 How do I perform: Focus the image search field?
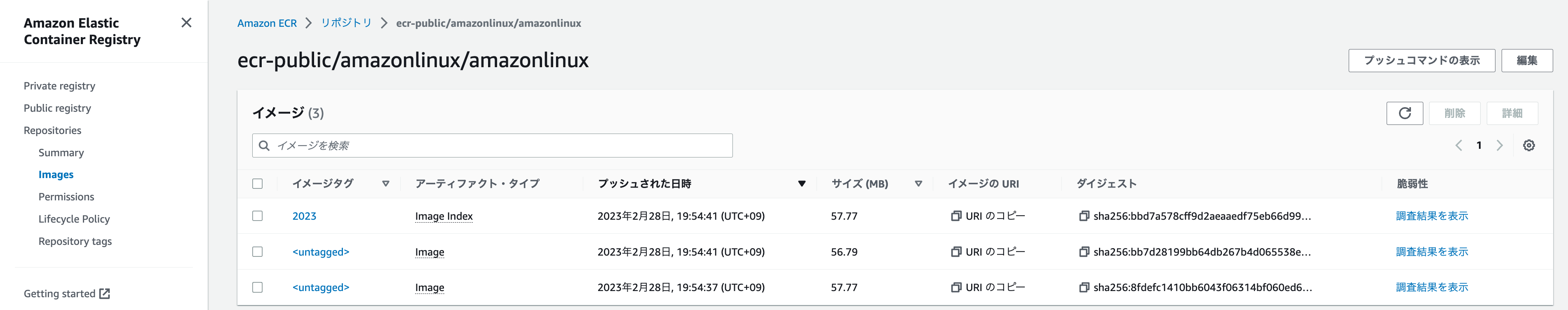(x=493, y=146)
